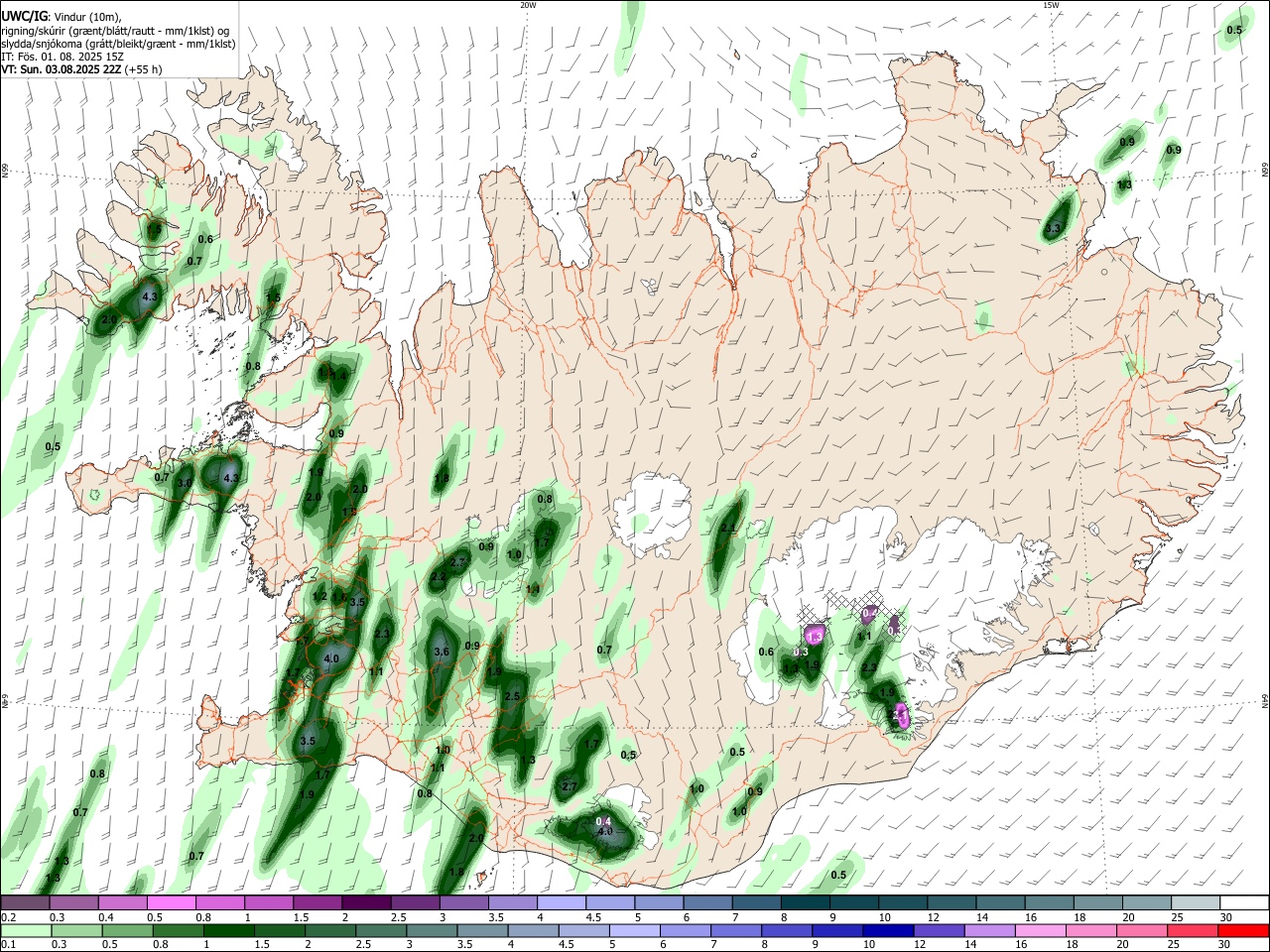The width and height of the screenshot is (1270, 952).
Task: Click the 0.1 pale green swatch in the rain row
Action: coord(28,930)
